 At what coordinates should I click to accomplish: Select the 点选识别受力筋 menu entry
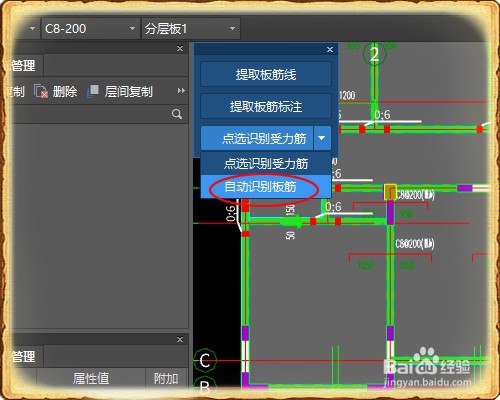click(x=266, y=163)
